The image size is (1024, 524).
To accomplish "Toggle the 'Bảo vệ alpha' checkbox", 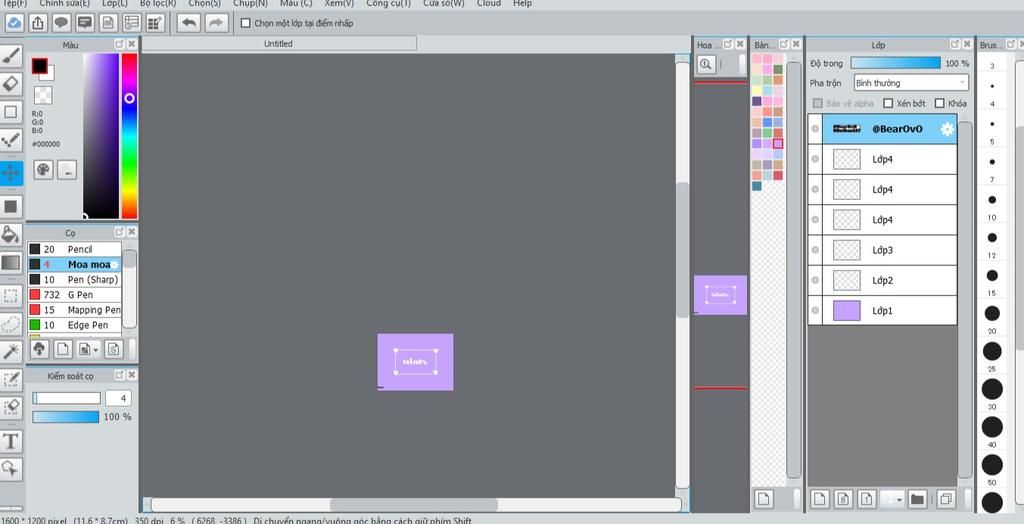I will click(x=818, y=103).
